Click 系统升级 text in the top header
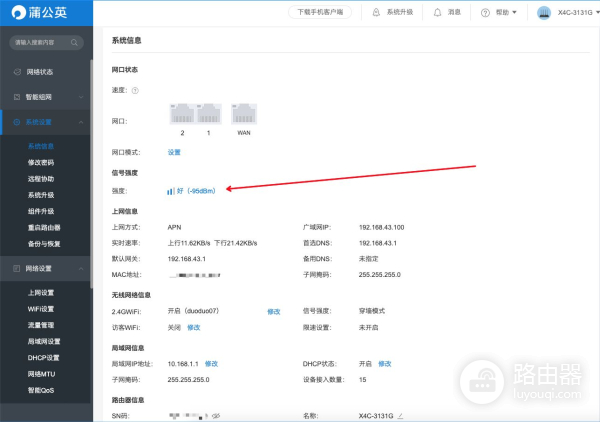This screenshot has width=600, height=422. tap(400, 12)
